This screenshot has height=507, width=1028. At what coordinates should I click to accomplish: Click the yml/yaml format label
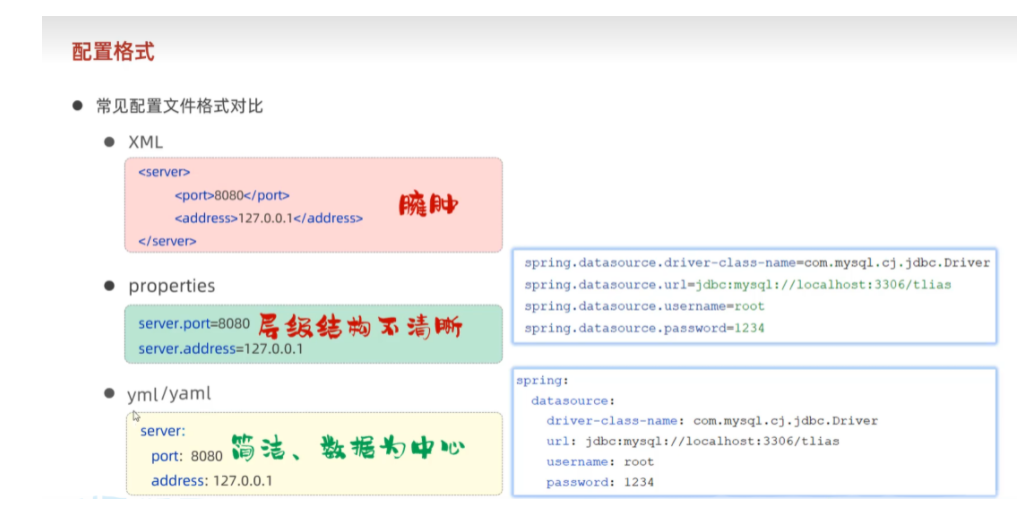(x=169, y=394)
